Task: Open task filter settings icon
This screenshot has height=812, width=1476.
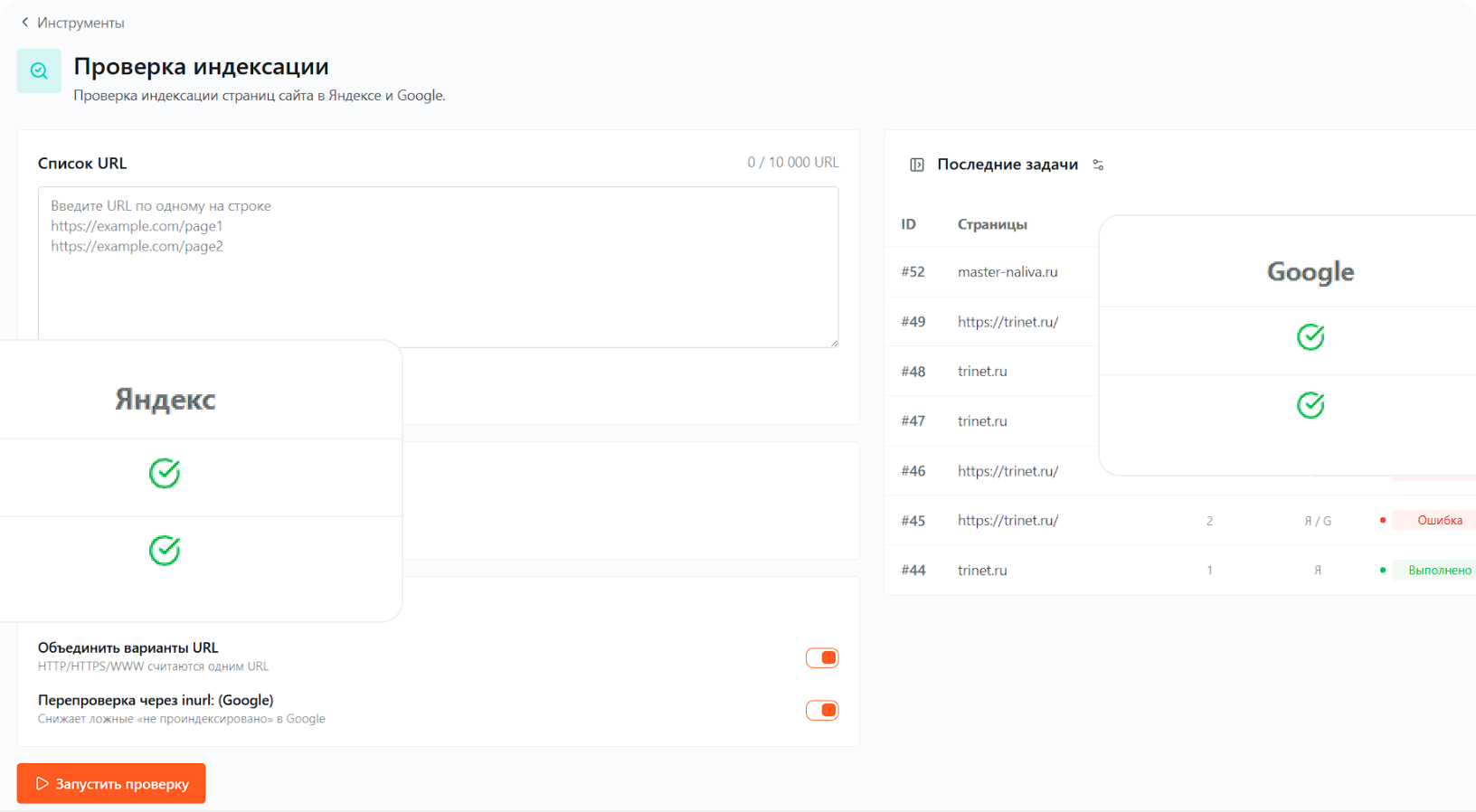Action: coord(1098,165)
